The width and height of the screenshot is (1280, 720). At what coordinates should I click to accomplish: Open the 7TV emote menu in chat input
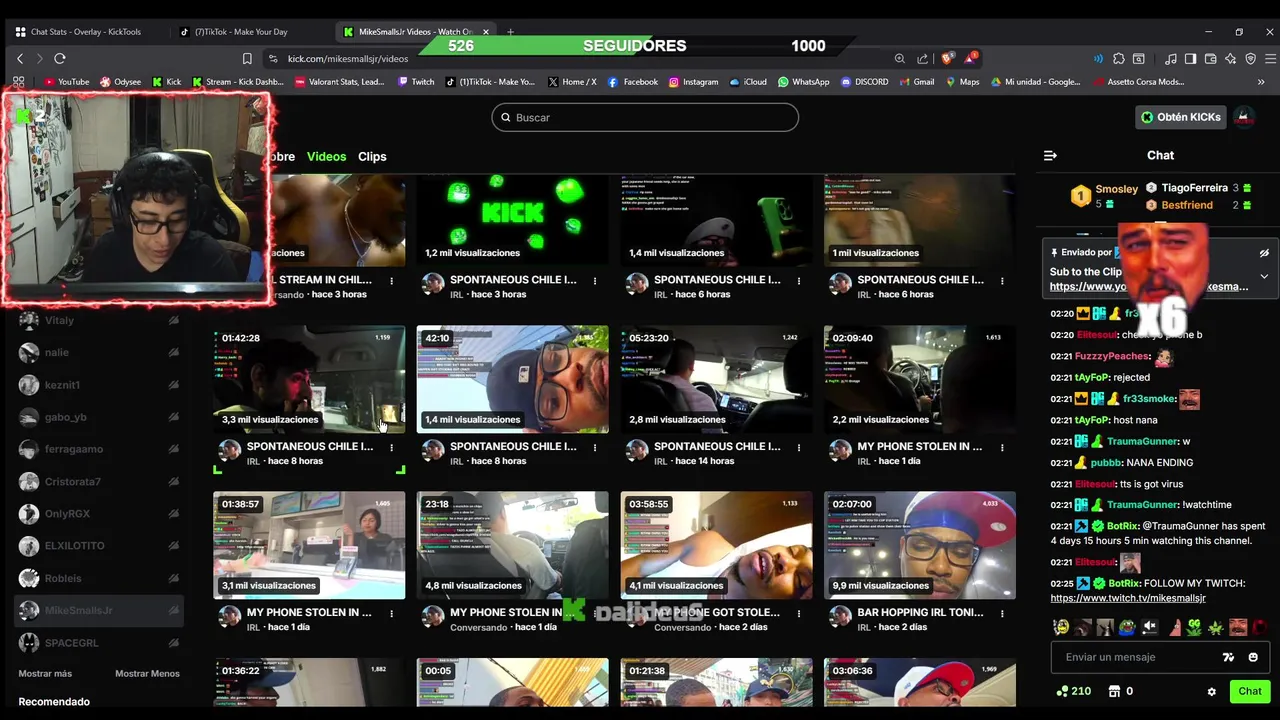1229,657
